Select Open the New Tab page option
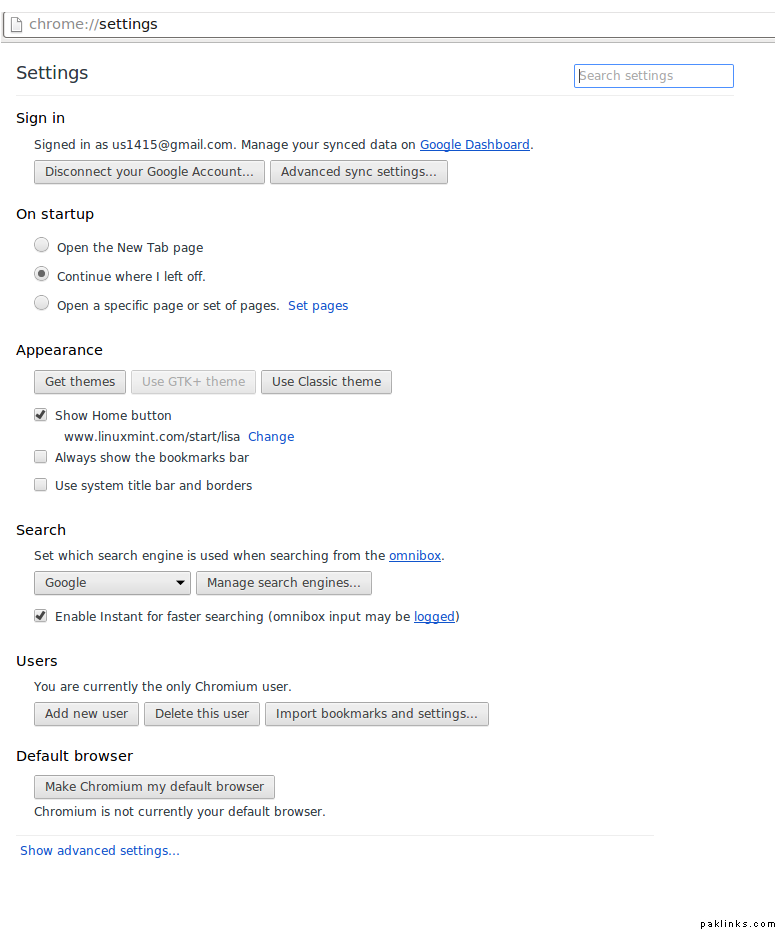Screen dimensions: 776x930 (x=41, y=245)
